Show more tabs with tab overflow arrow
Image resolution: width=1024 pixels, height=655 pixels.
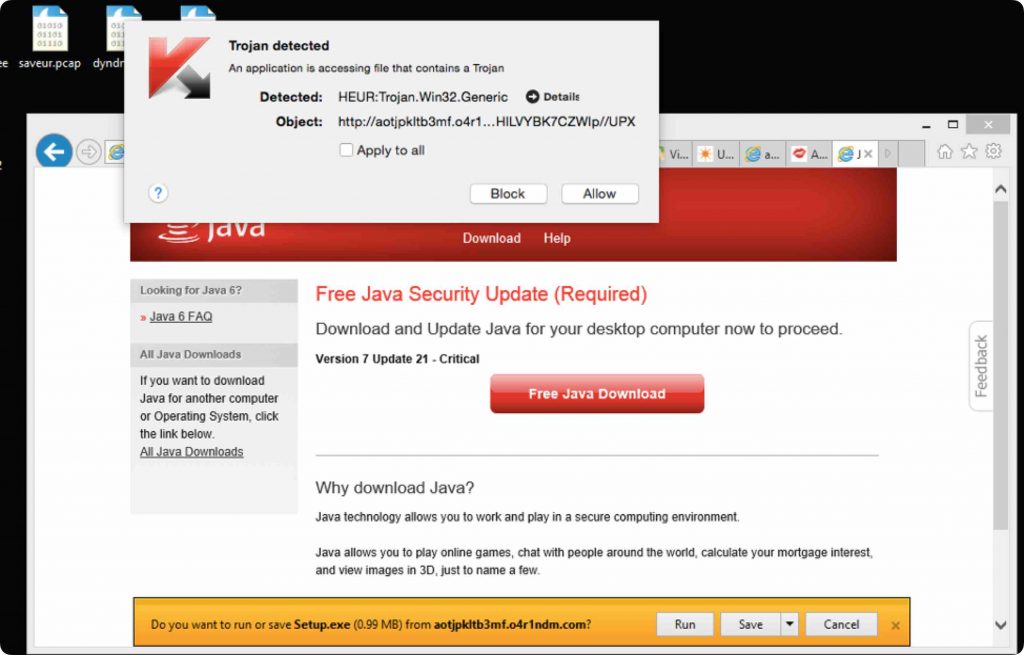(x=888, y=153)
